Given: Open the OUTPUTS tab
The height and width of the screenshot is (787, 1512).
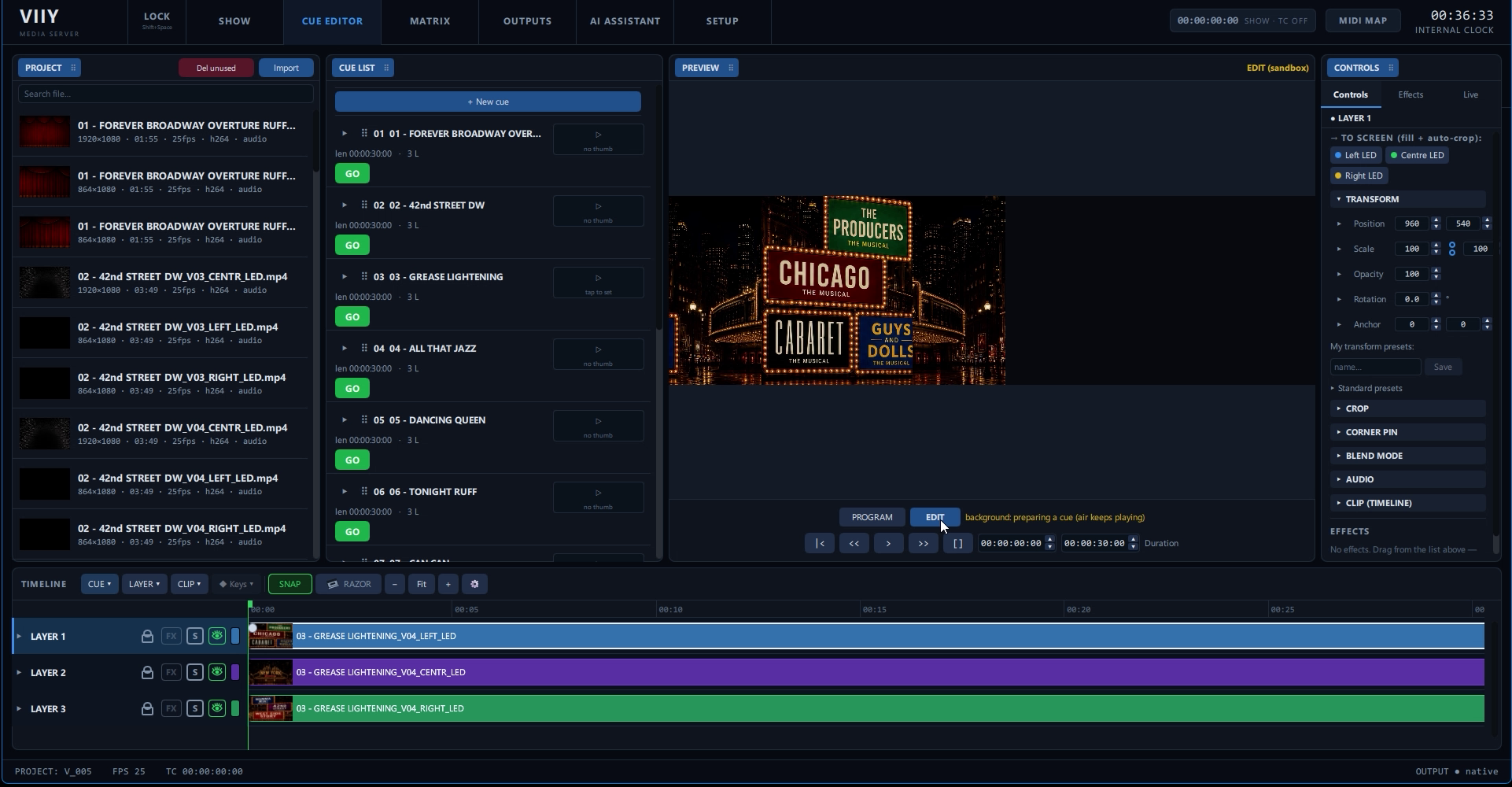Looking at the screenshot, I should click(527, 21).
